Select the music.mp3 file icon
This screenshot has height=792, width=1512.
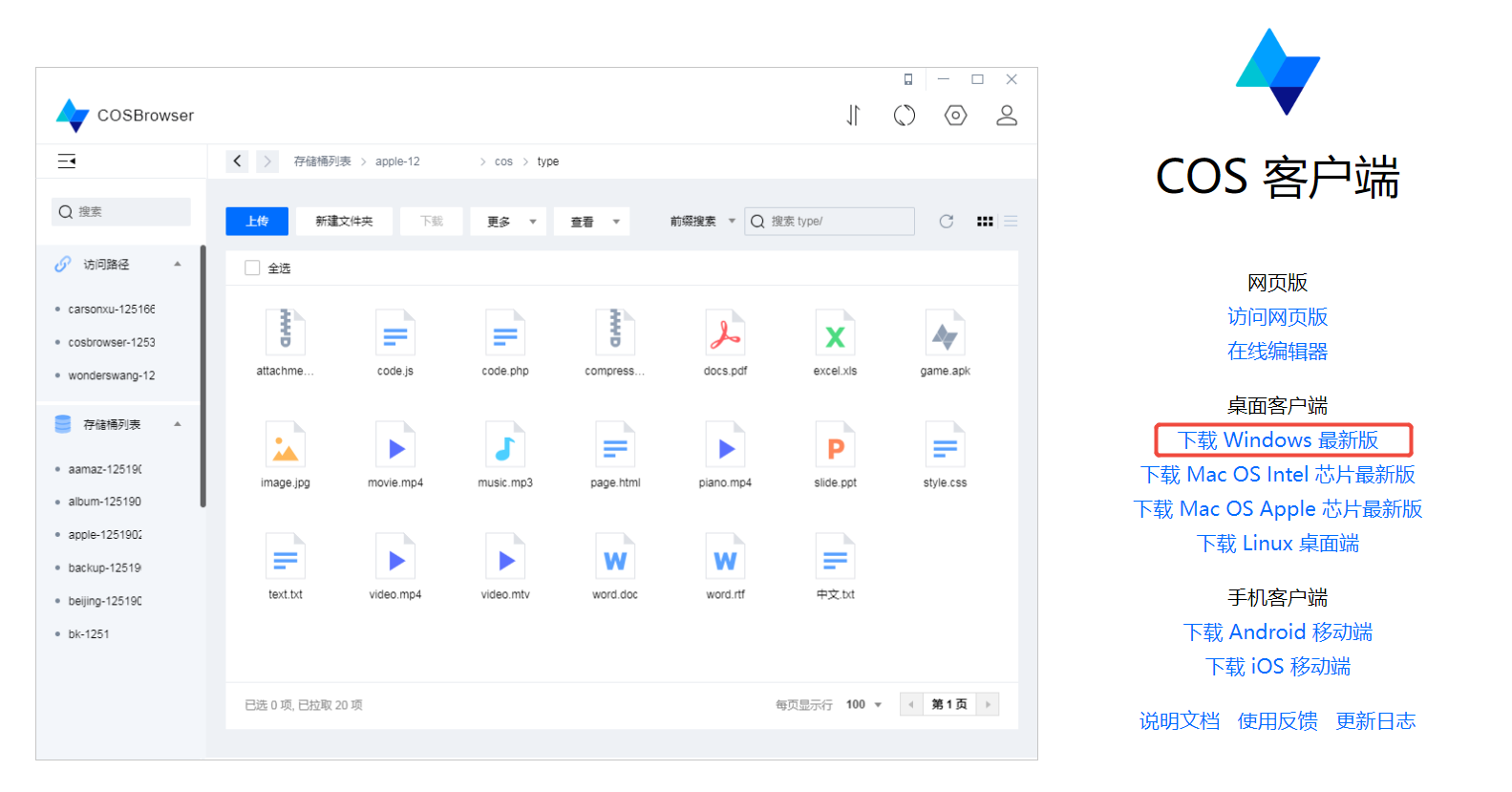505,444
